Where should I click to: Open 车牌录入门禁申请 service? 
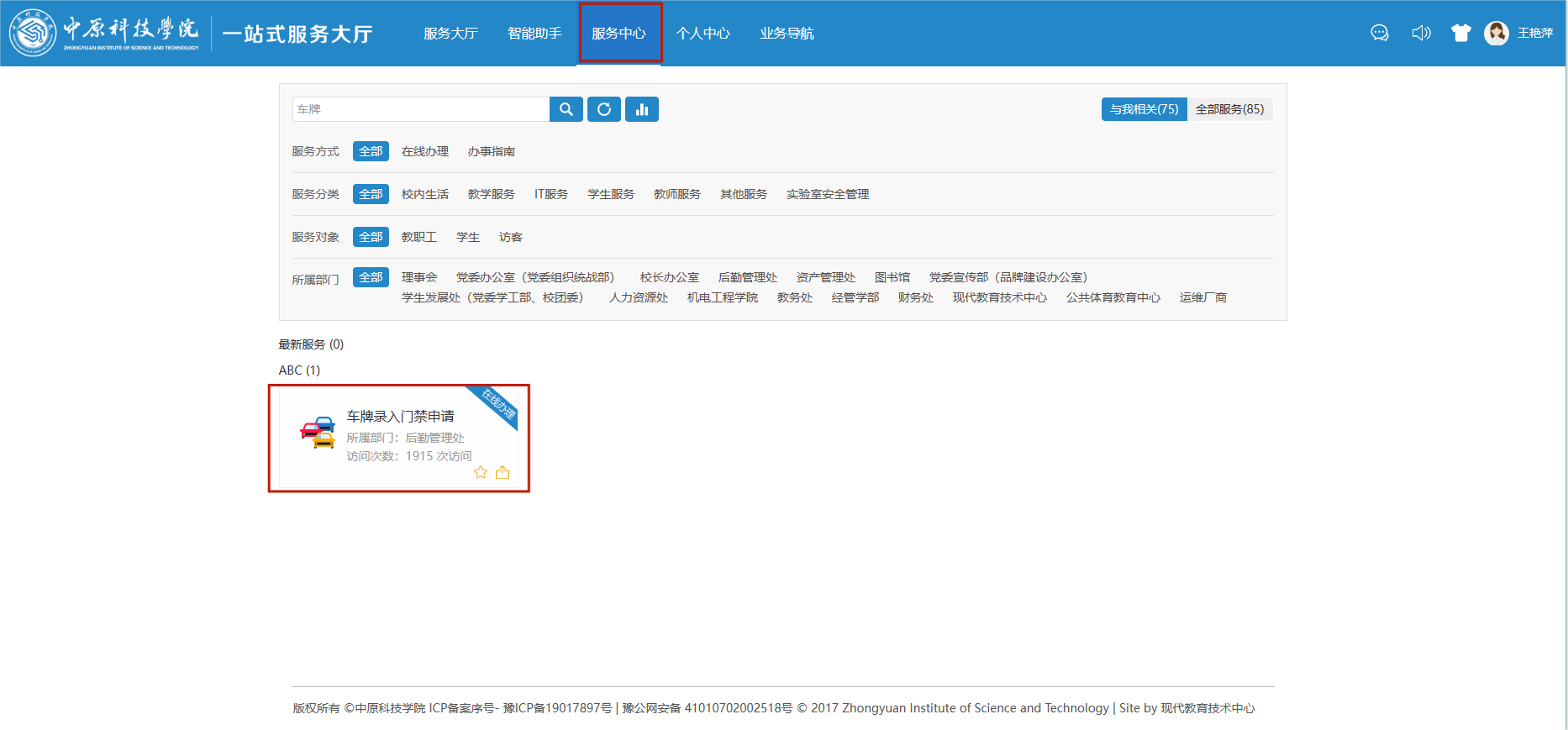400,417
